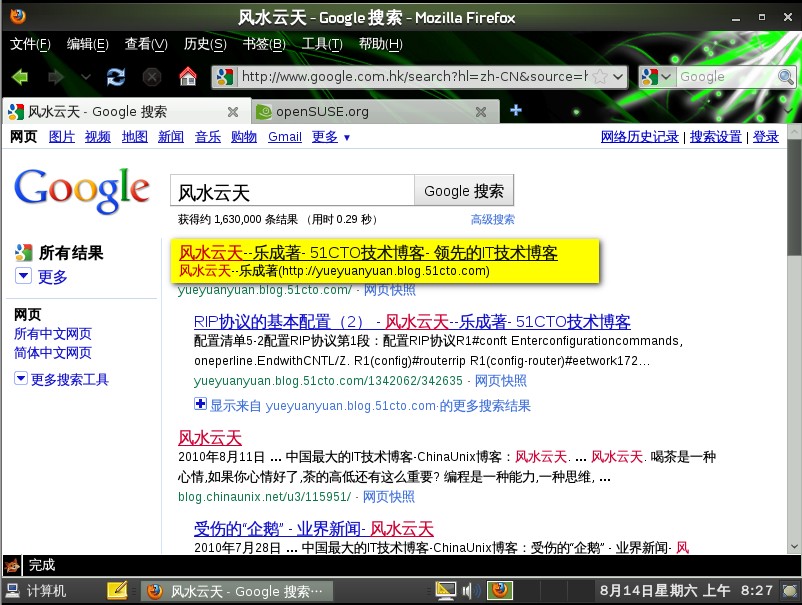Viewport: 802px width, 605px height.
Task: Click the main search box containing 风水云天
Action: (x=292, y=191)
